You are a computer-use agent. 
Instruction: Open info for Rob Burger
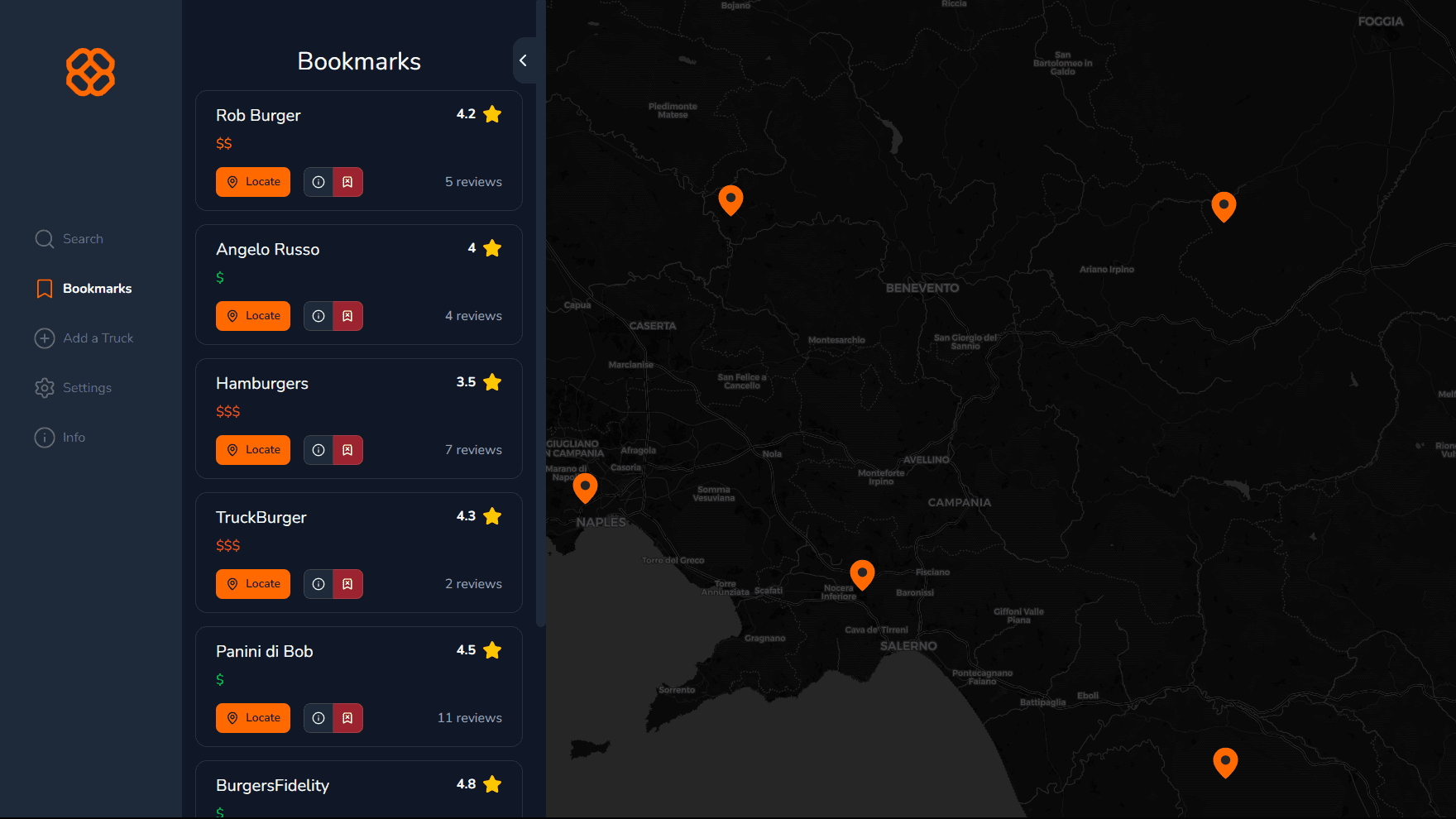[x=318, y=182]
